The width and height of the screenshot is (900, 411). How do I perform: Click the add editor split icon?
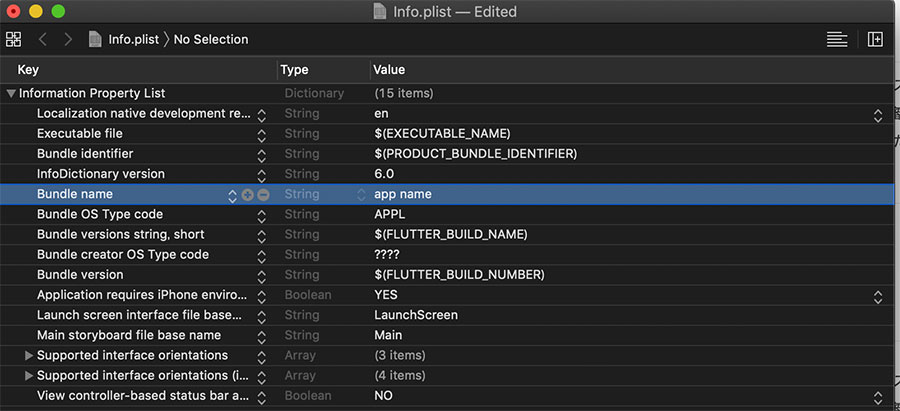click(876, 39)
